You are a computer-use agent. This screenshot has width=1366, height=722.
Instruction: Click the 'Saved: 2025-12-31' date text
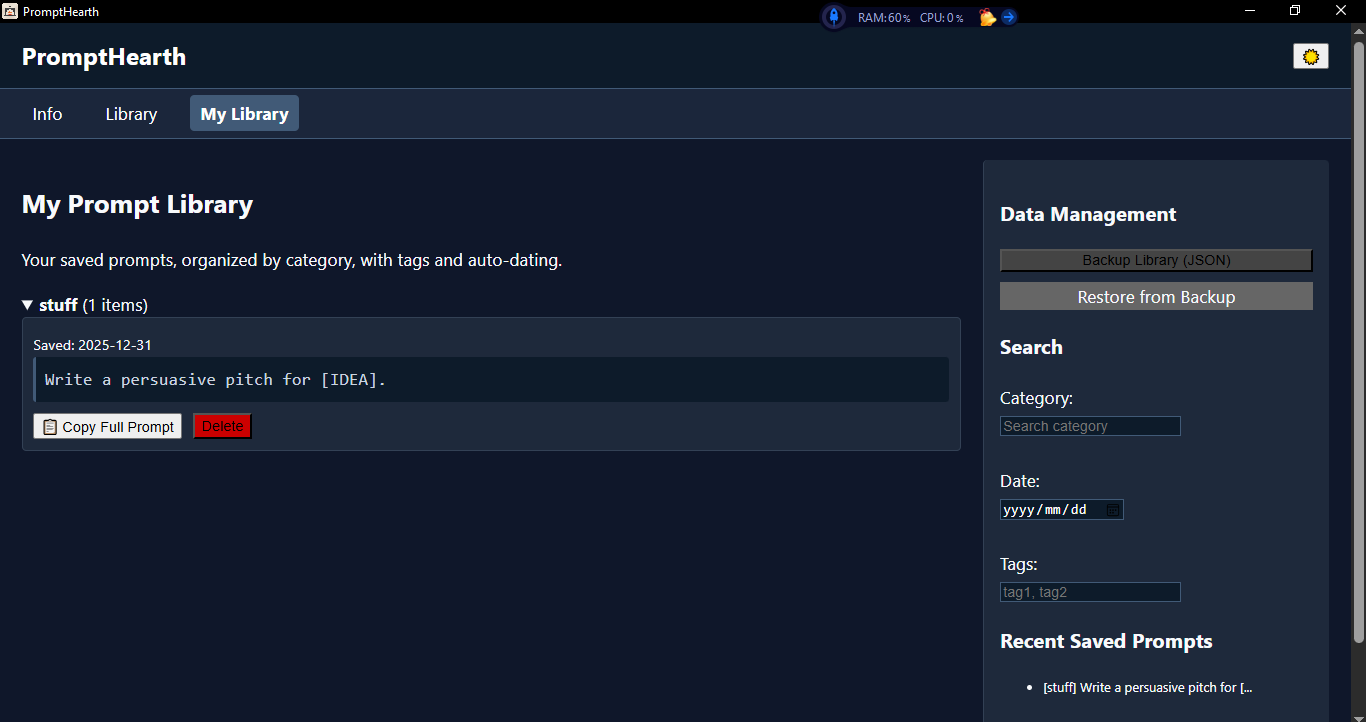tap(92, 345)
